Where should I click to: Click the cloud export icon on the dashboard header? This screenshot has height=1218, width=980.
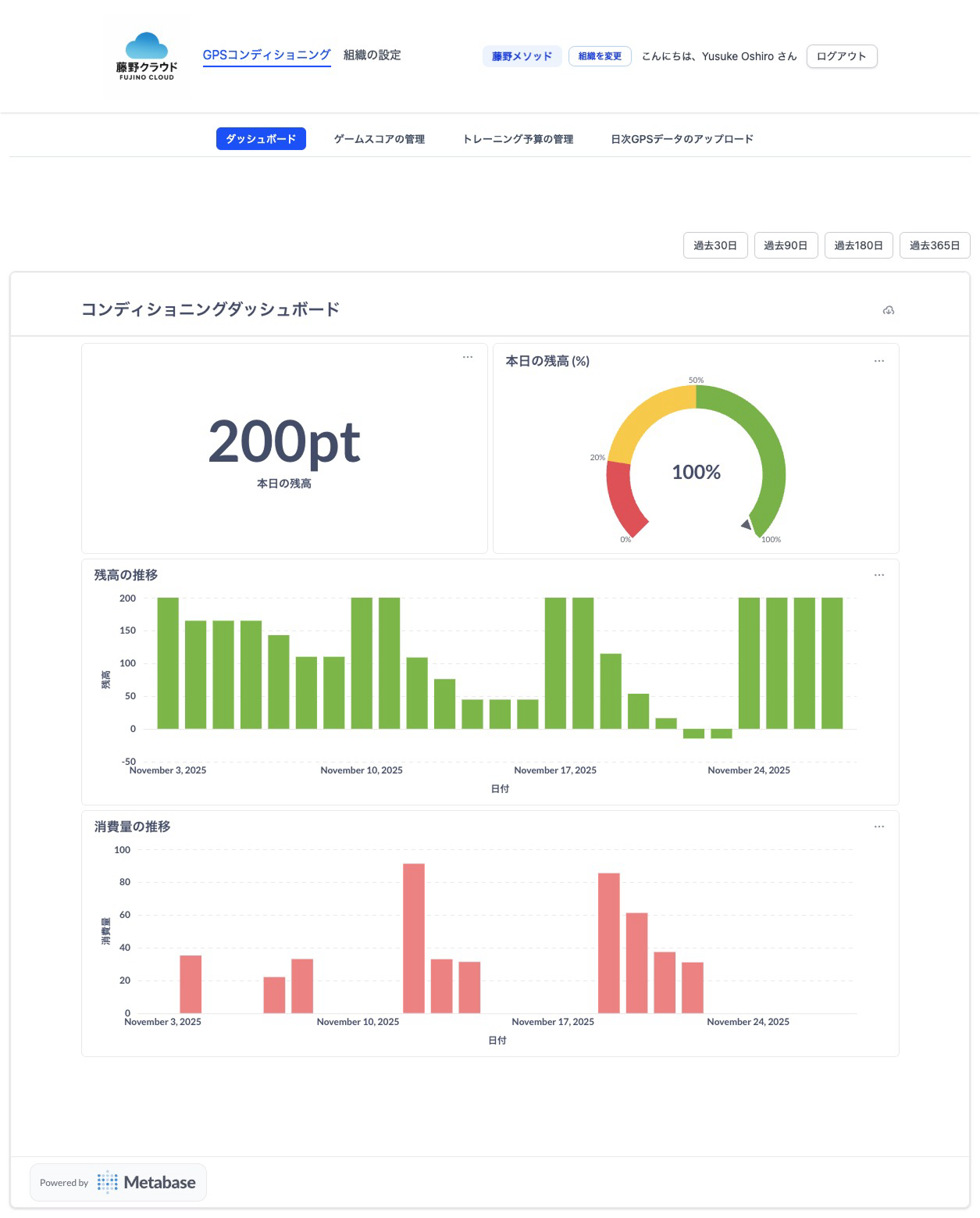tap(889, 310)
